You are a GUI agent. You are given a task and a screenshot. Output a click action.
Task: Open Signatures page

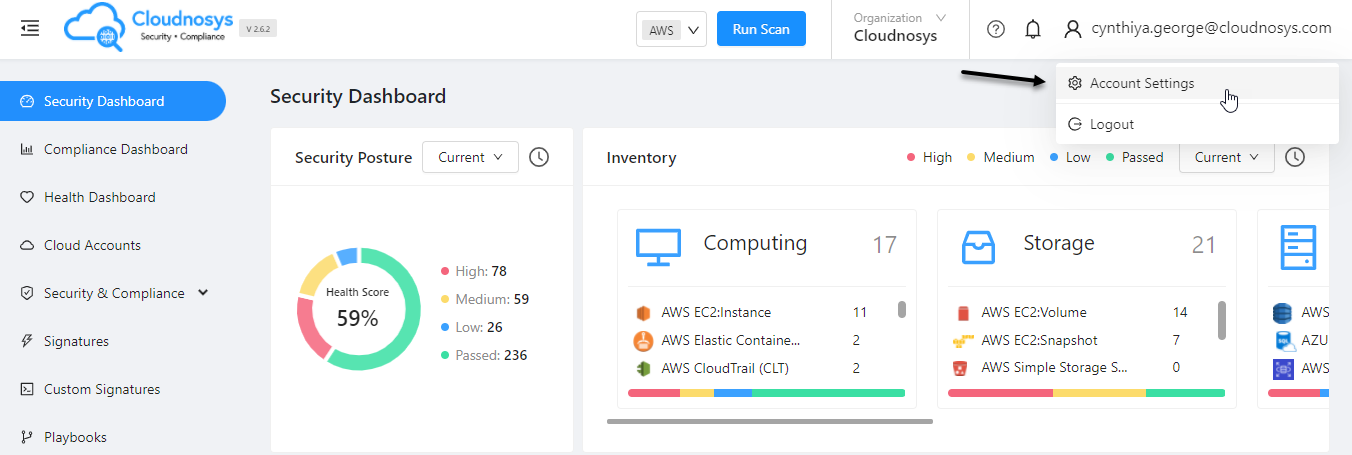click(x=113, y=341)
